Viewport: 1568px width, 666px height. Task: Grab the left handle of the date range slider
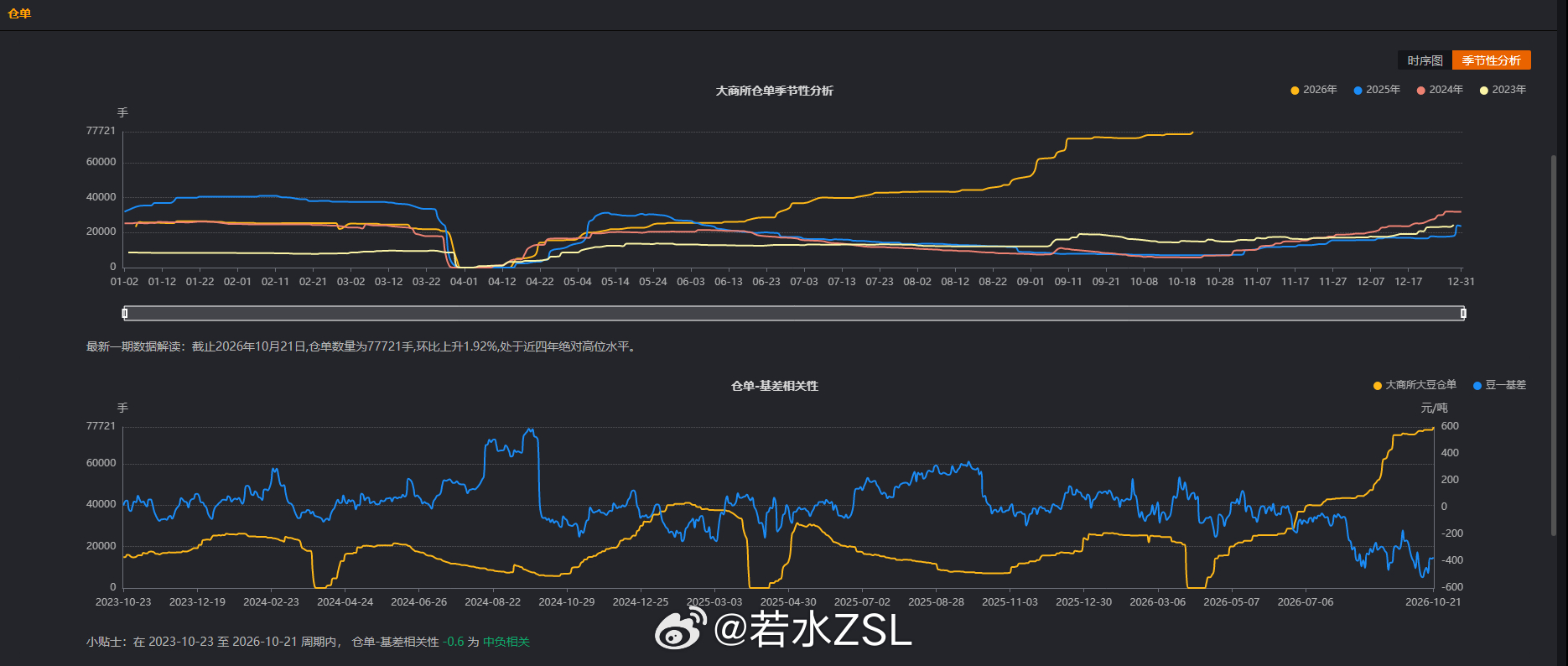pos(125,313)
